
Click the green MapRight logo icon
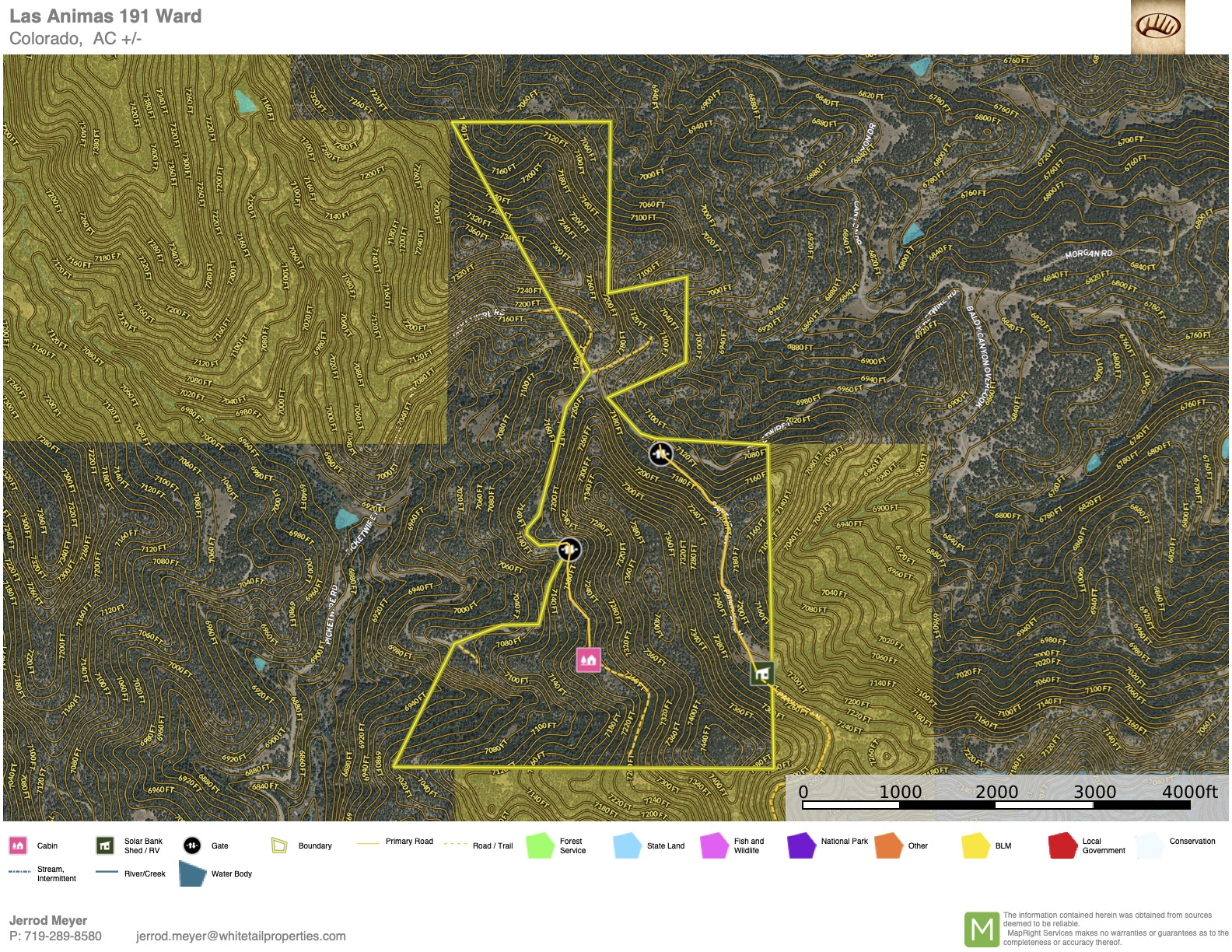click(982, 929)
